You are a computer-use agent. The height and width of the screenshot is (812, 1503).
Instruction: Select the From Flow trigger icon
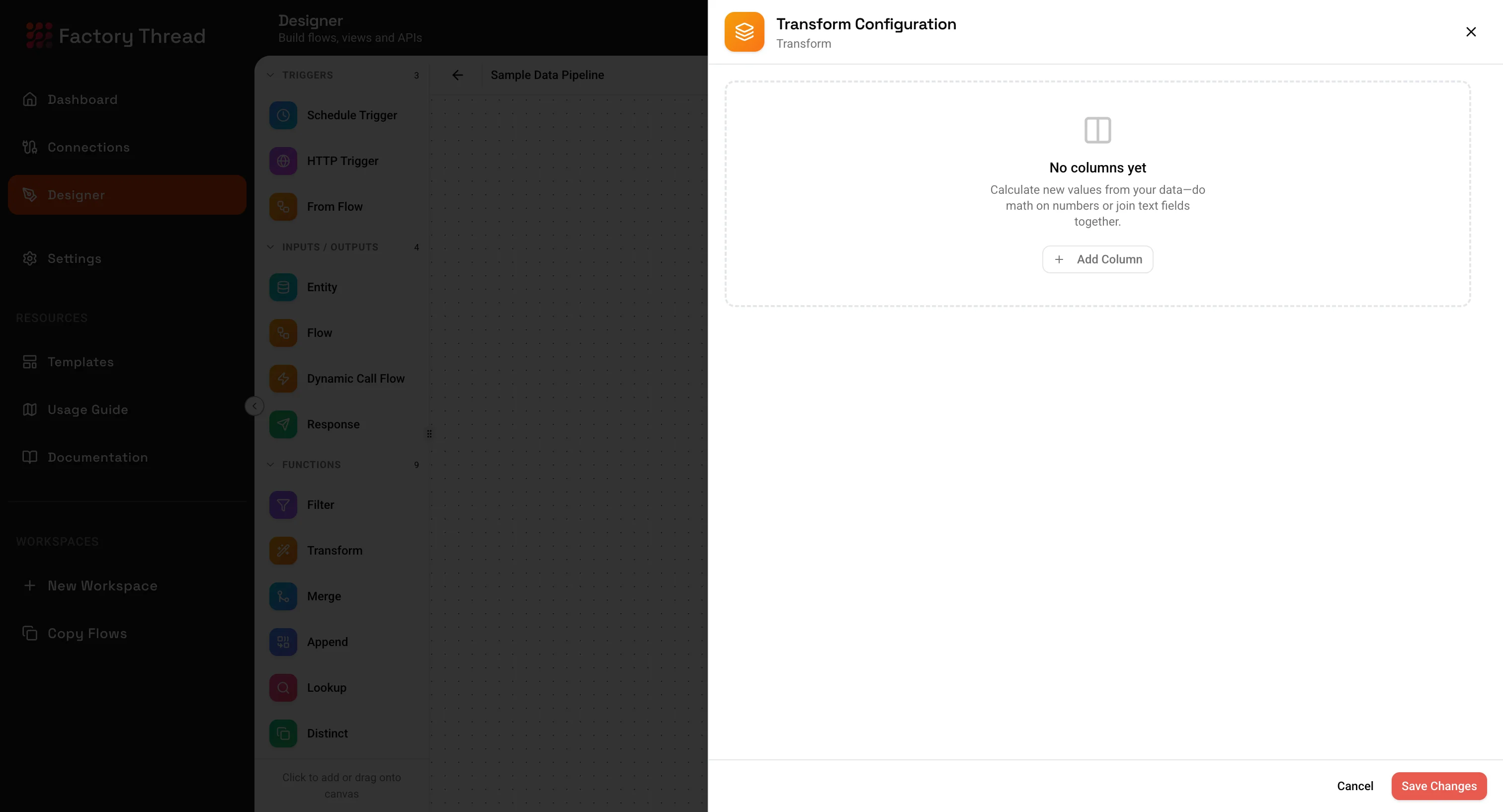point(284,207)
